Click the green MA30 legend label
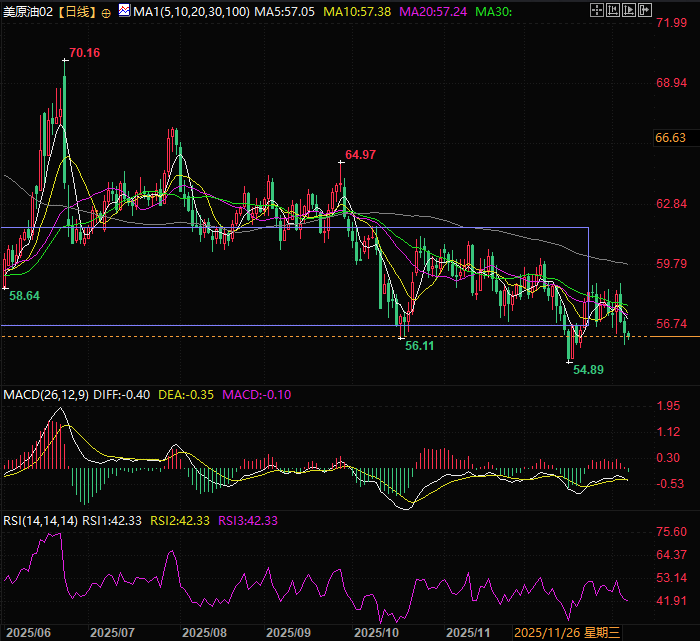The image size is (700, 641). click(494, 12)
